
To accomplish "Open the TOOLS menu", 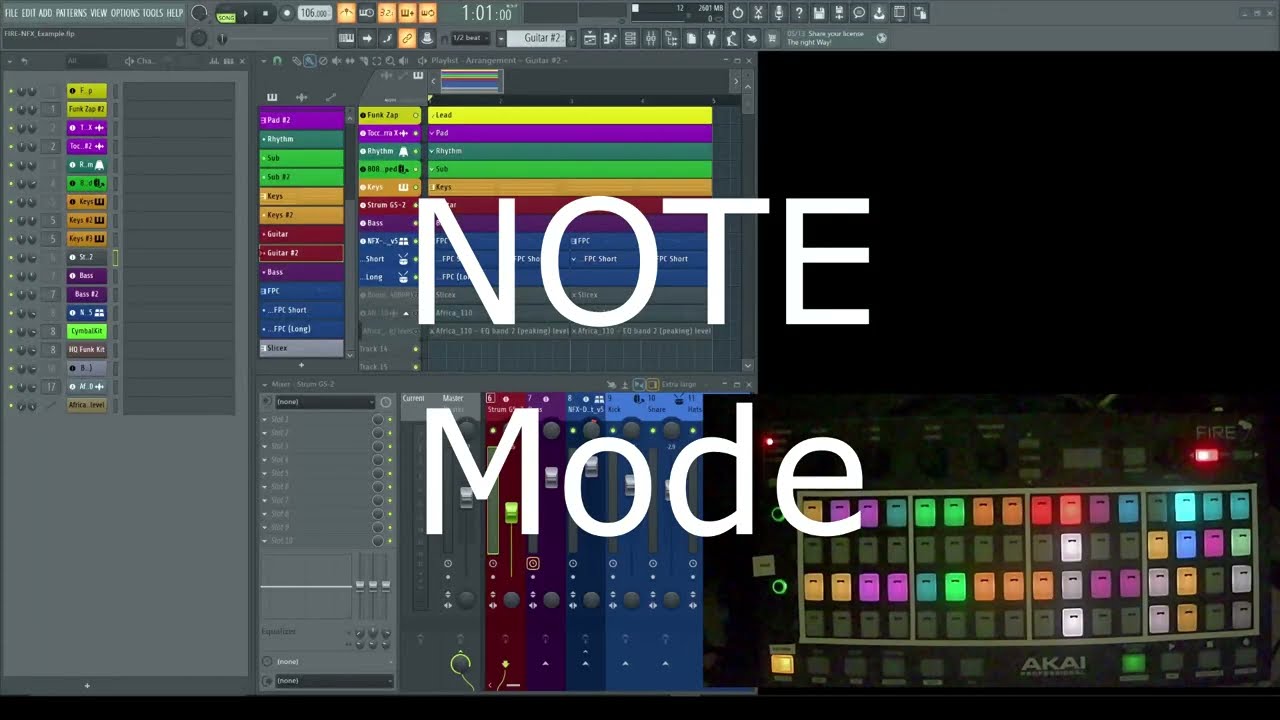I will (153, 13).
